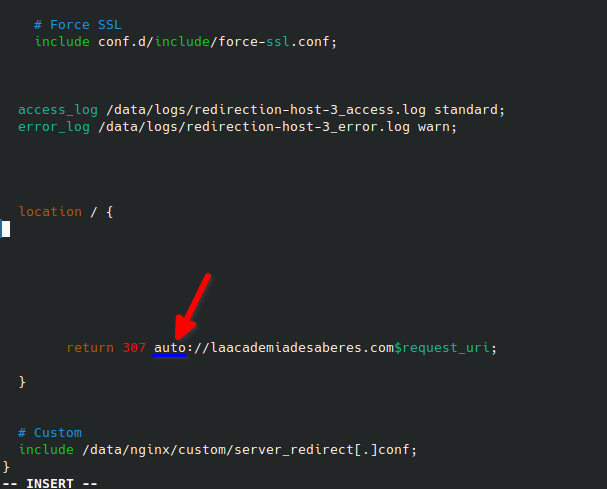This screenshot has height=489, width=607.
Task: Click the word 'warn;' on the error_log line
Action: click(437, 127)
